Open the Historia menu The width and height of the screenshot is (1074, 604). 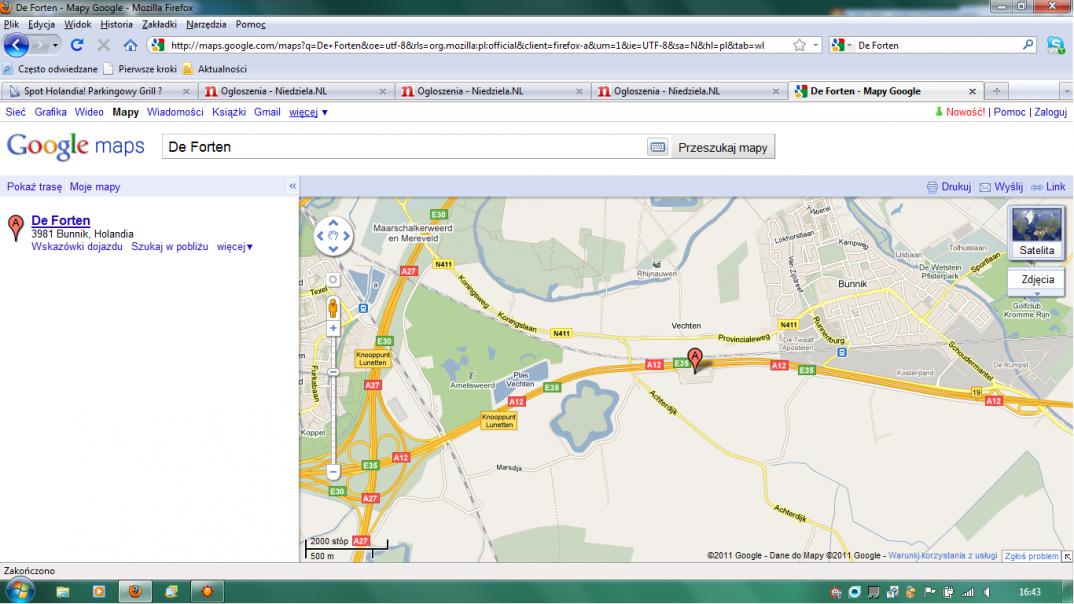(116, 24)
